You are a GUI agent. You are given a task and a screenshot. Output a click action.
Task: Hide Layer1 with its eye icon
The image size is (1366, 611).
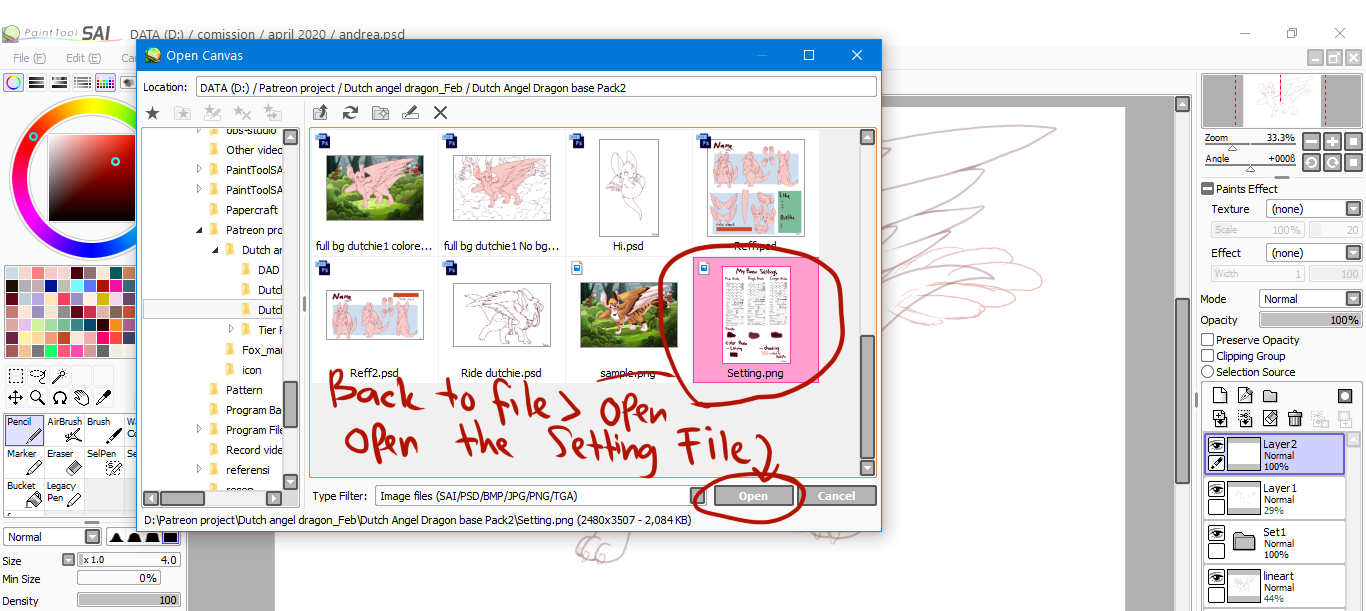pos(1216,489)
